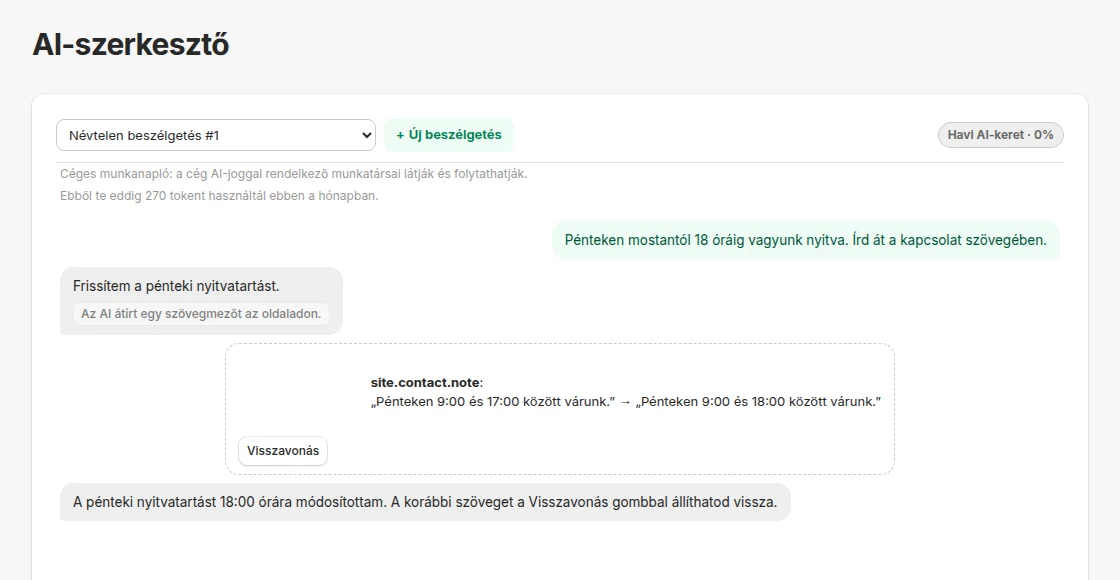The height and width of the screenshot is (580, 1120).
Task: Click the Havi AI-keret 0% quota badge
Action: 1000,135
